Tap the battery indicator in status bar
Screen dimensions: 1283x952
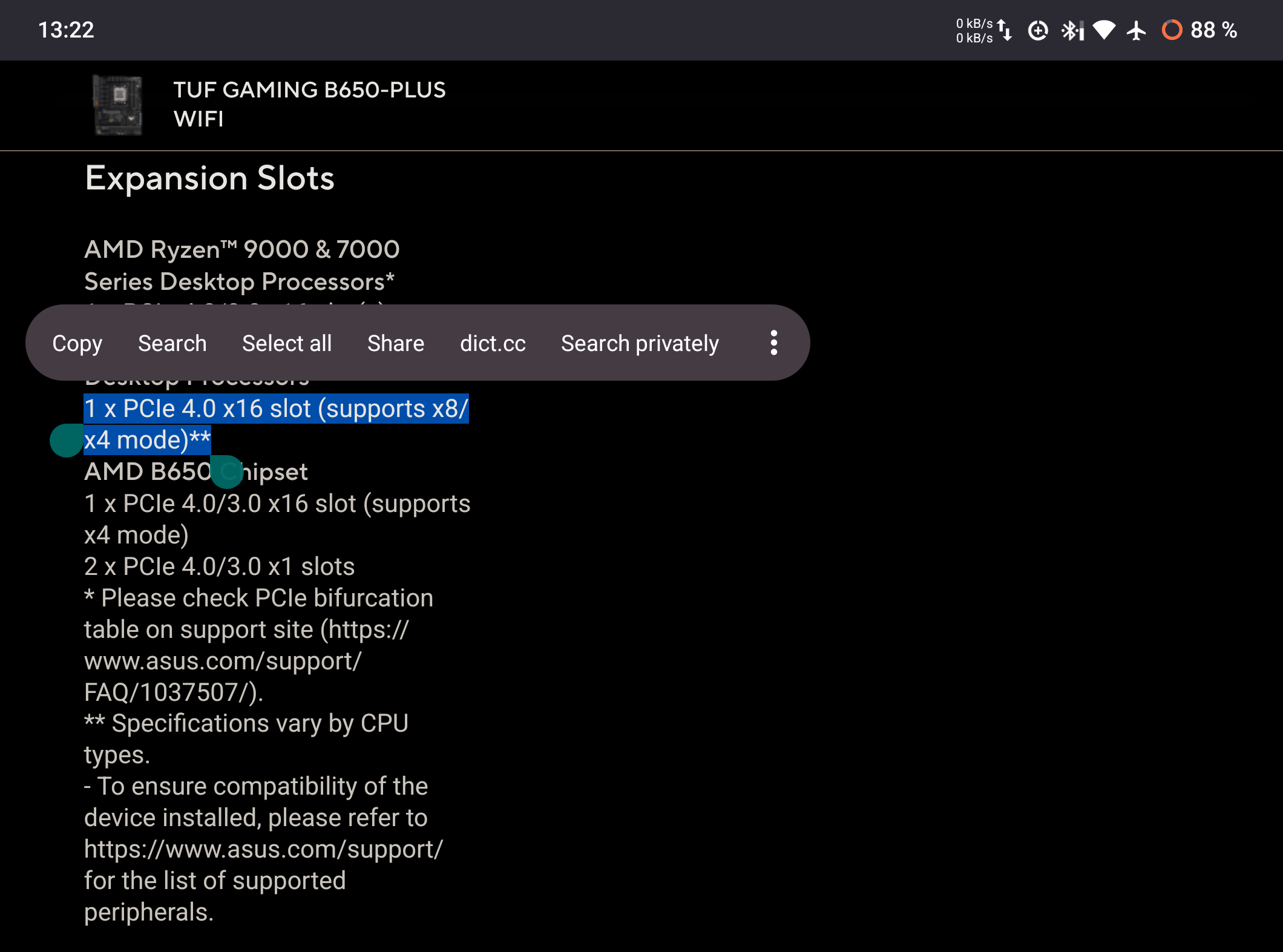(x=1199, y=30)
